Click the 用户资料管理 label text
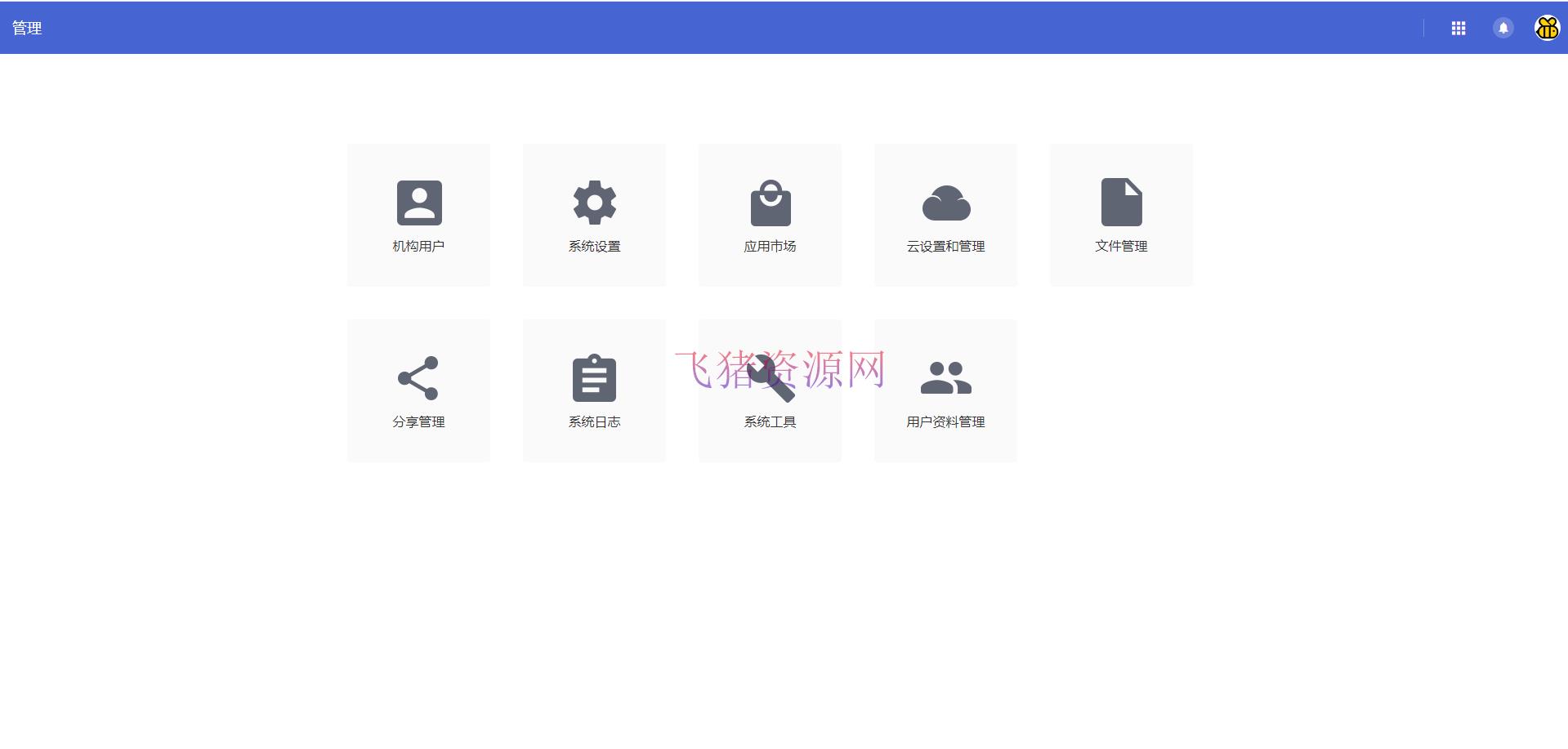Image resolution: width=1568 pixels, height=749 pixels. [x=945, y=422]
